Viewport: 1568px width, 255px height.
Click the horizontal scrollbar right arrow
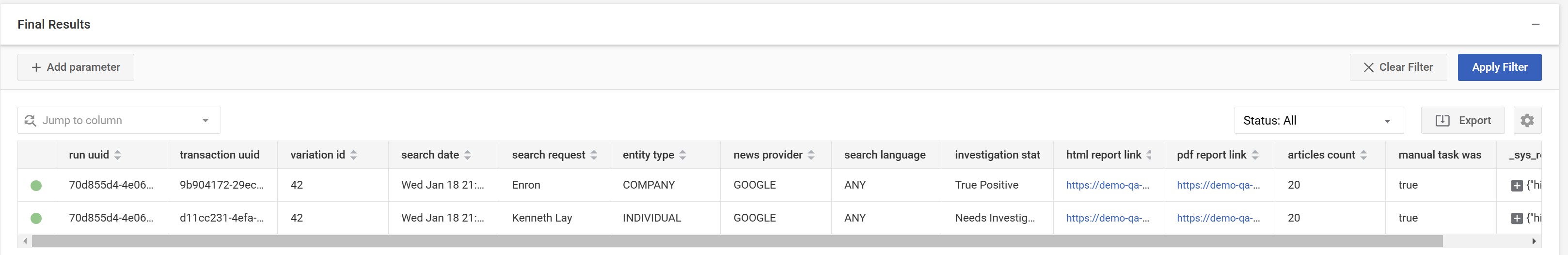pyautogui.click(x=1534, y=241)
